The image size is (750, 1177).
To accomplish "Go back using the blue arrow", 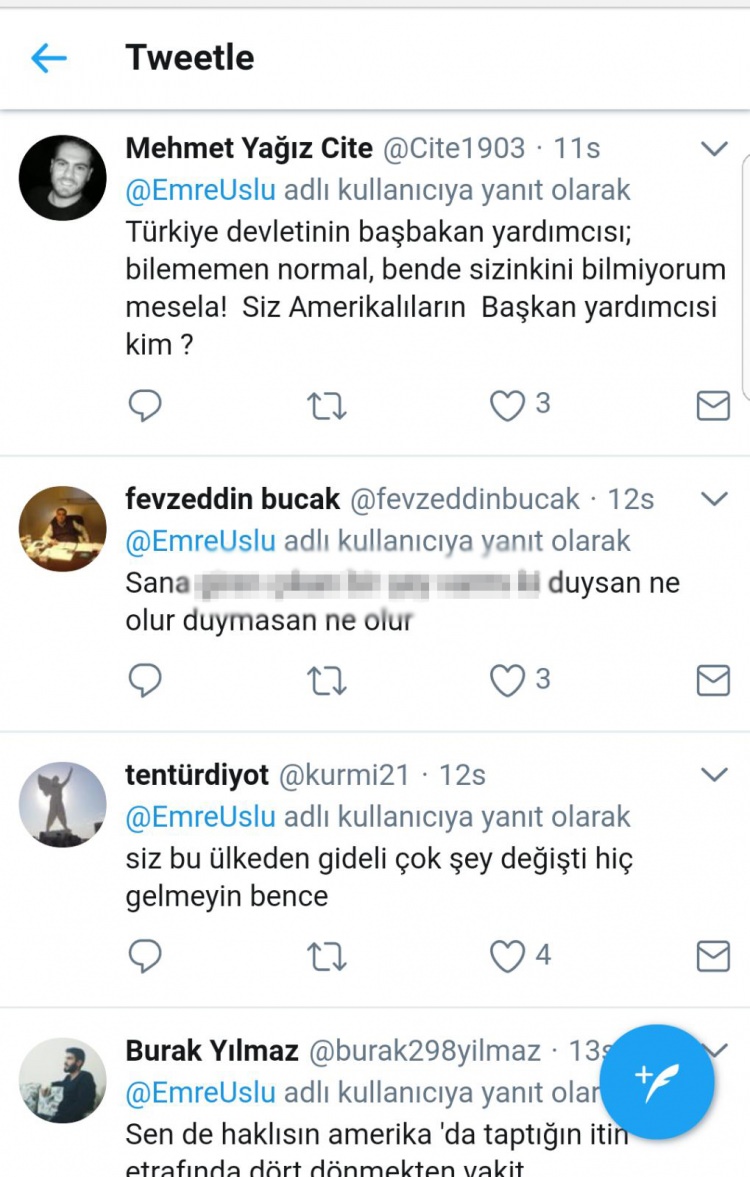I will 48,58.
